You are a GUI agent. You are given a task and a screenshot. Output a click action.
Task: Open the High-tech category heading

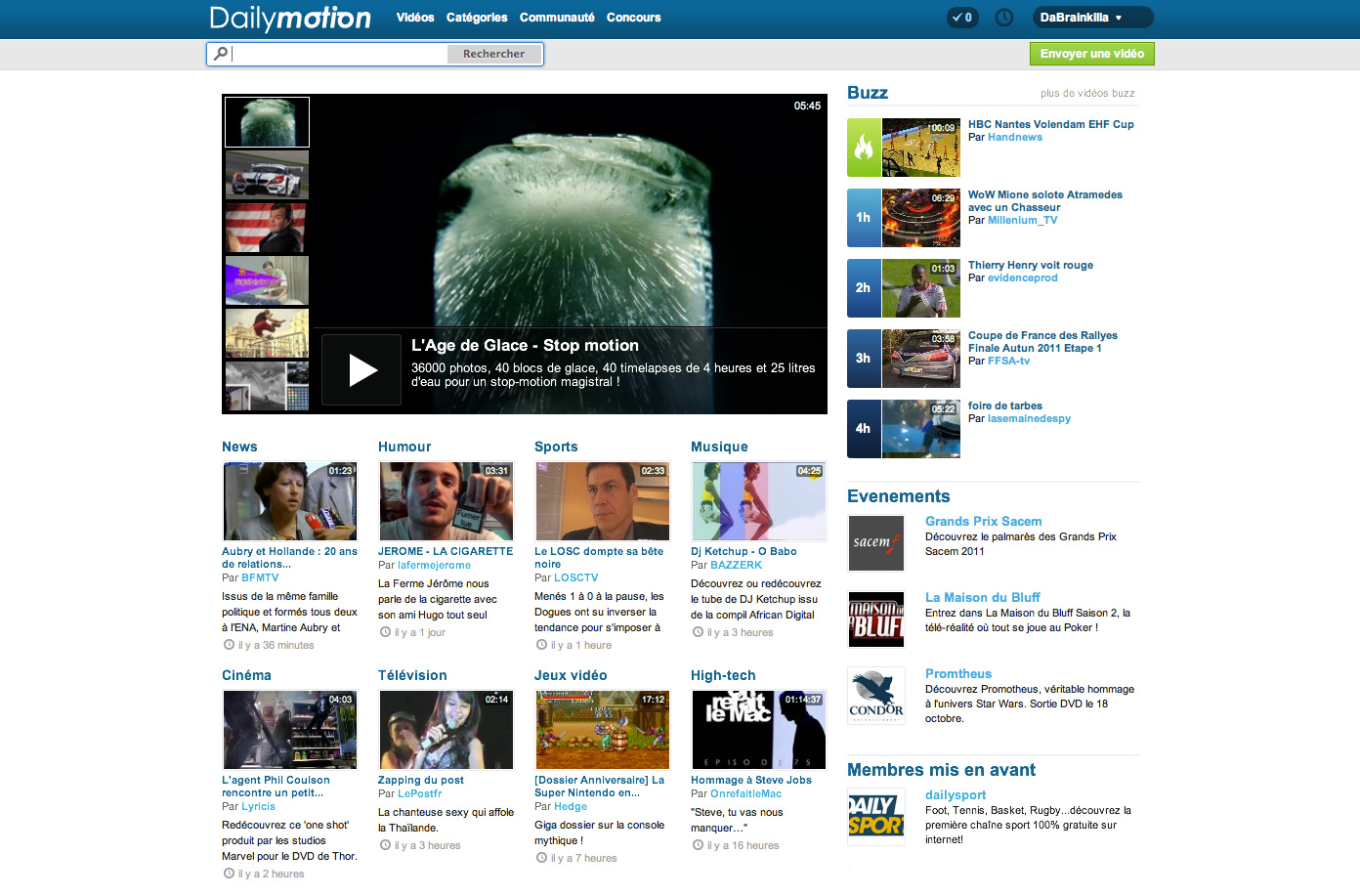tap(723, 675)
